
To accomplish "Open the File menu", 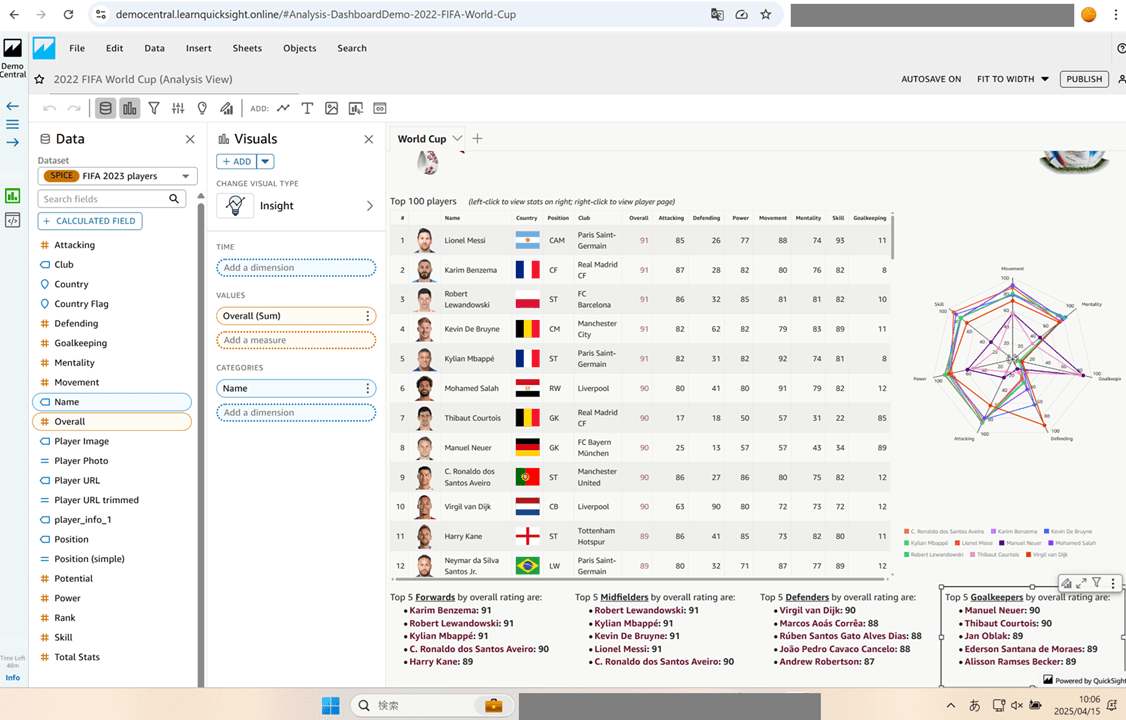I will (77, 48).
